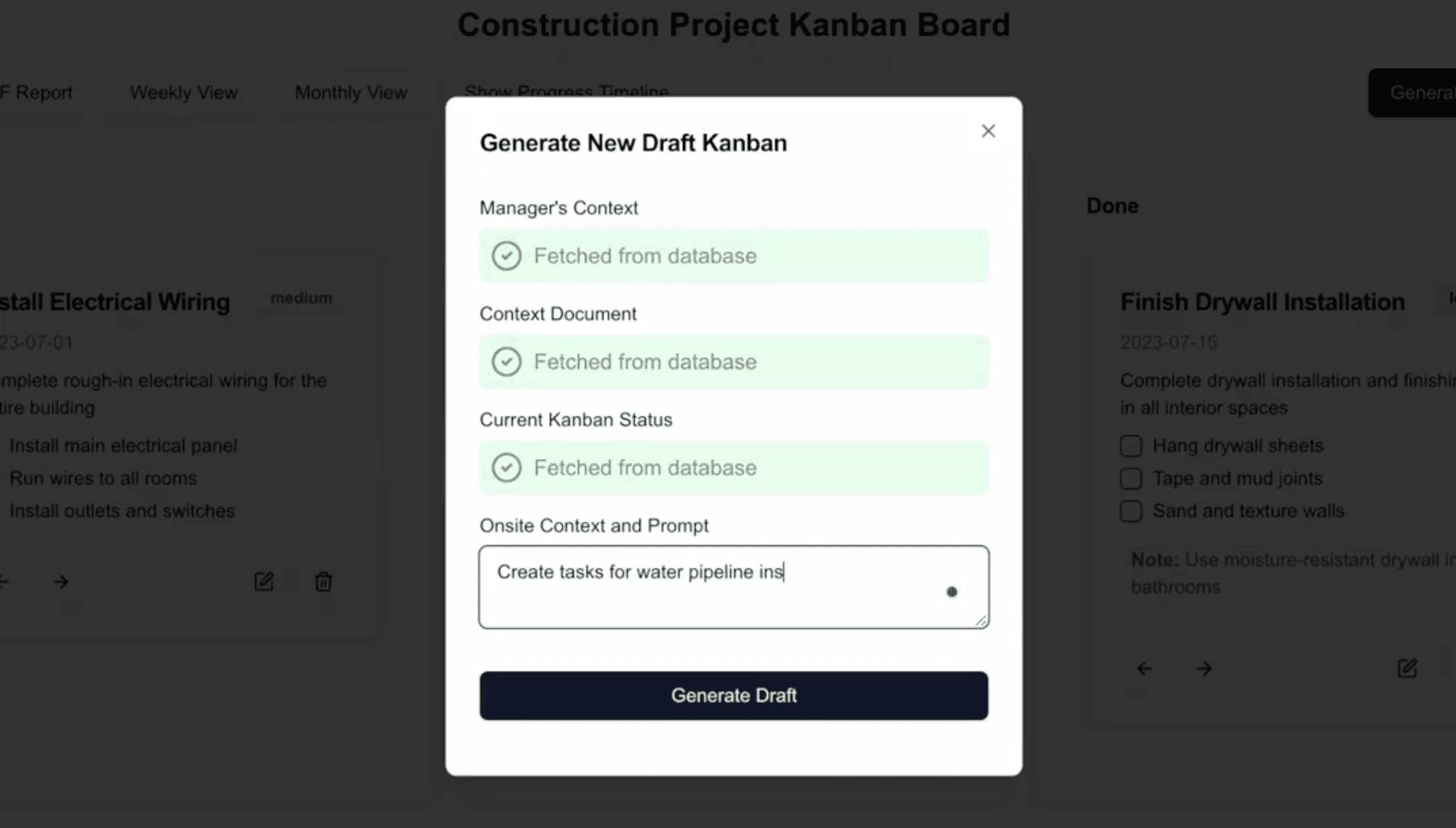Select the edit pencil icon on Install Electrical Wiring card
1456x828 pixels.
click(x=263, y=581)
